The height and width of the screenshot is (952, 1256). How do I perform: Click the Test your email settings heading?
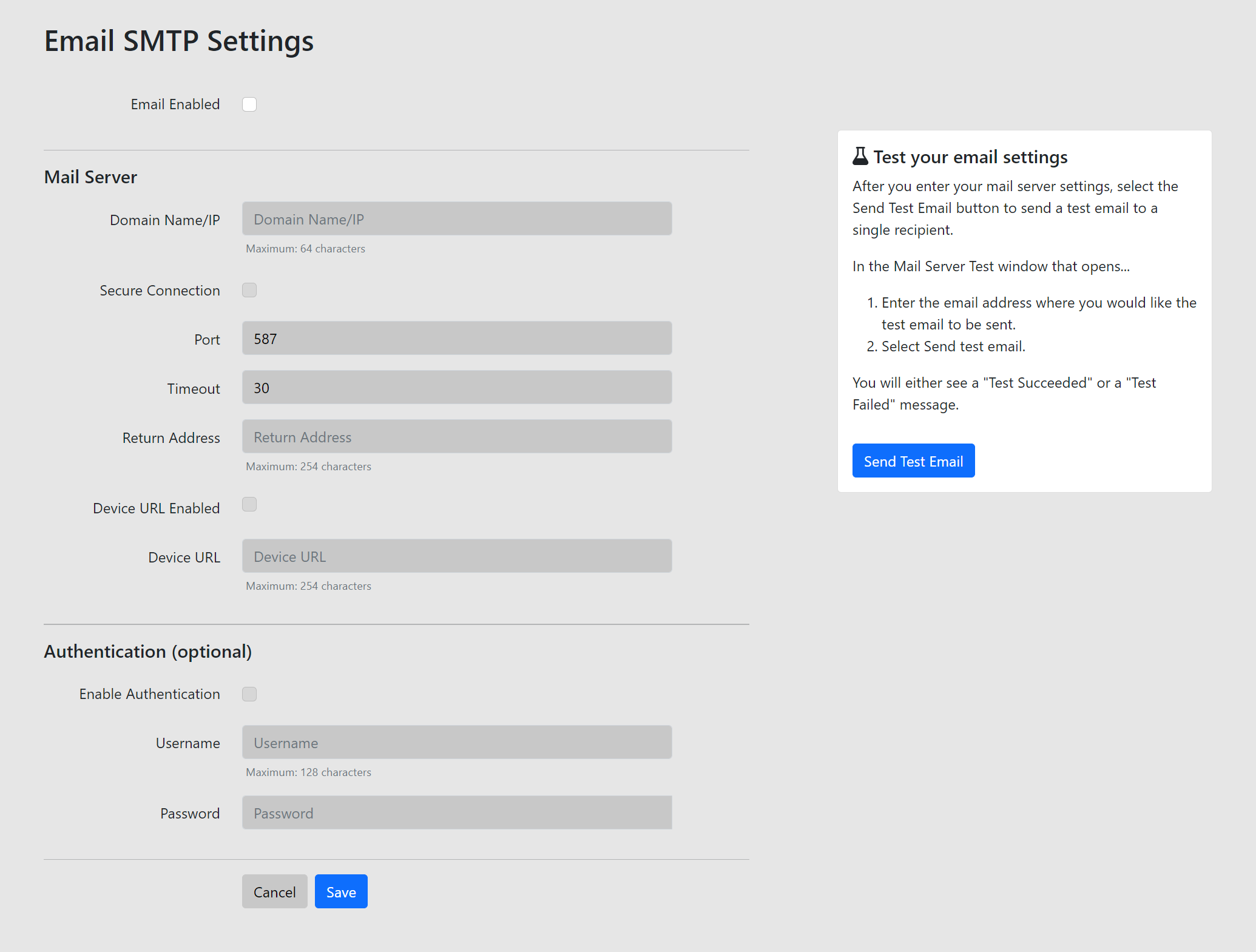(970, 157)
